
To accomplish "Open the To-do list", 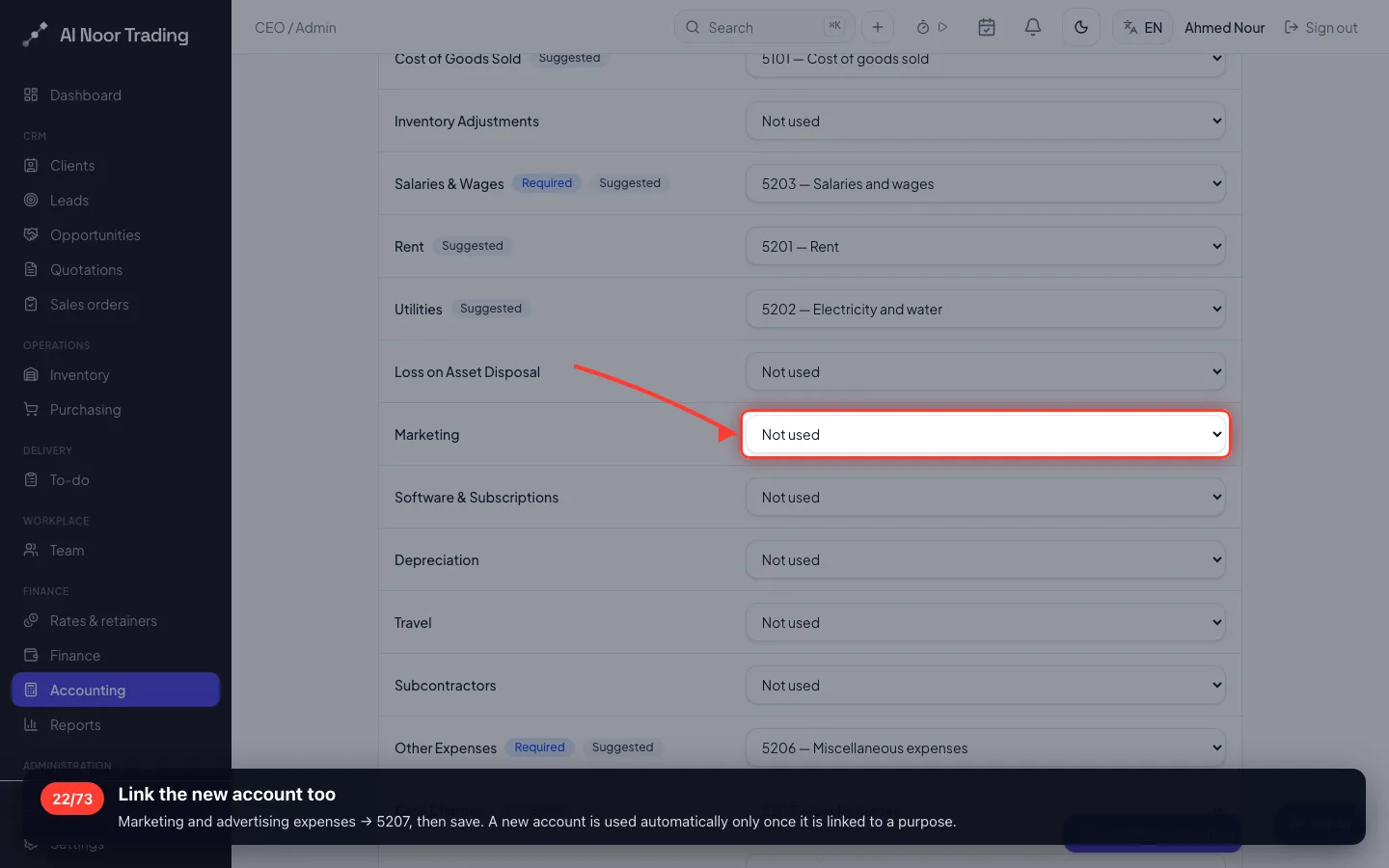I will point(116,479).
